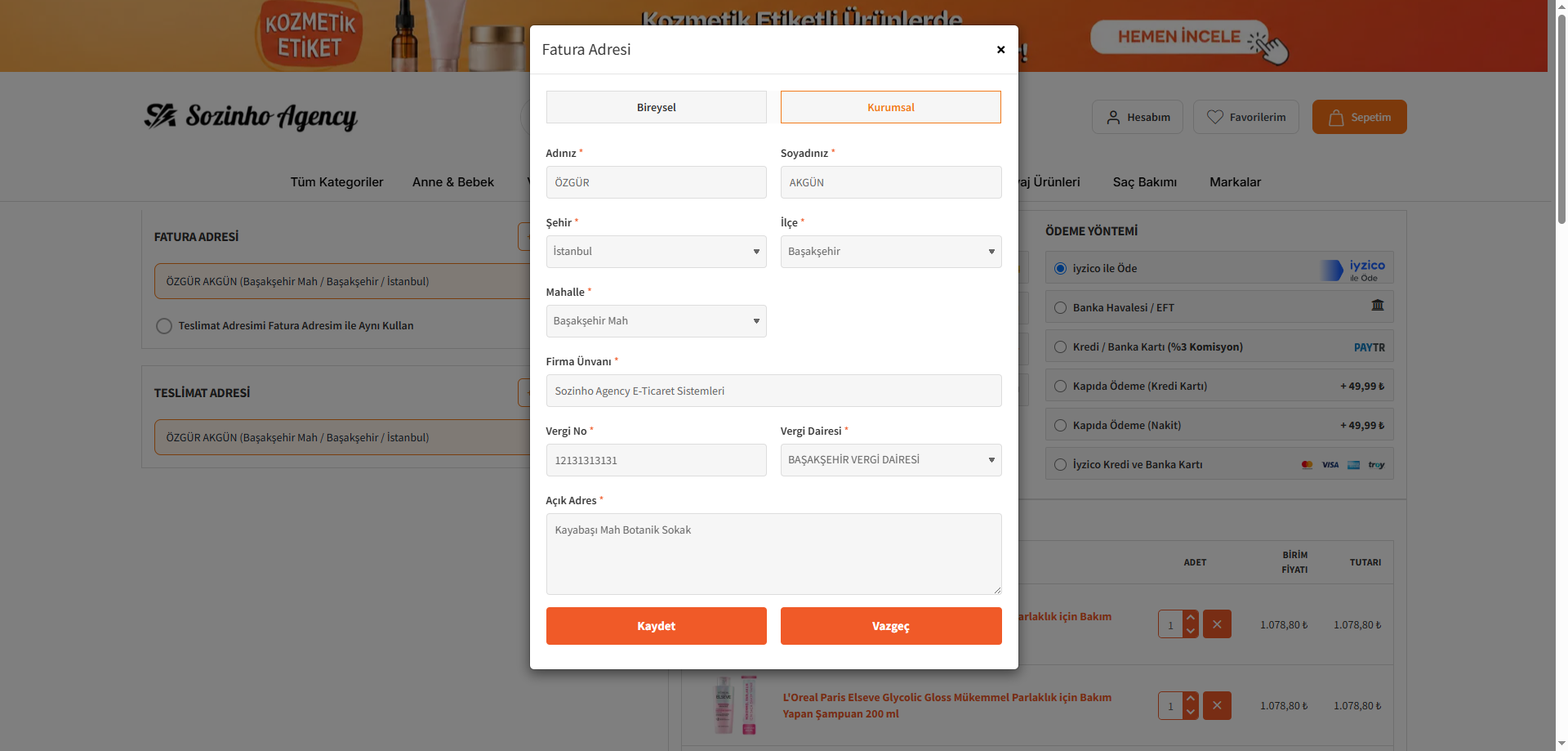Open the Şehir dropdown showing İstanbul
This screenshot has height=751, width=1568.
[657, 252]
